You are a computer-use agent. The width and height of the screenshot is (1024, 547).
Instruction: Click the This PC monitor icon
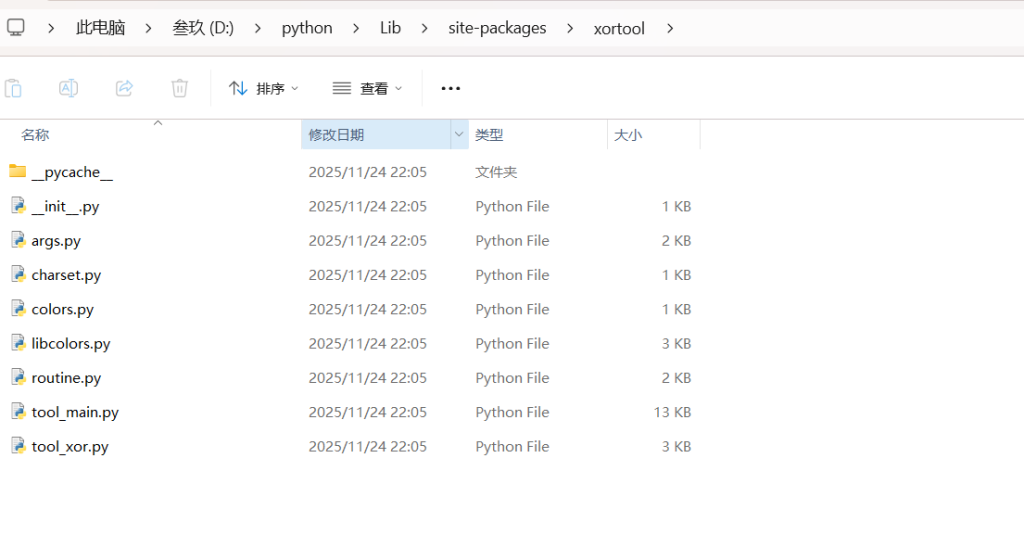point(16,27)
